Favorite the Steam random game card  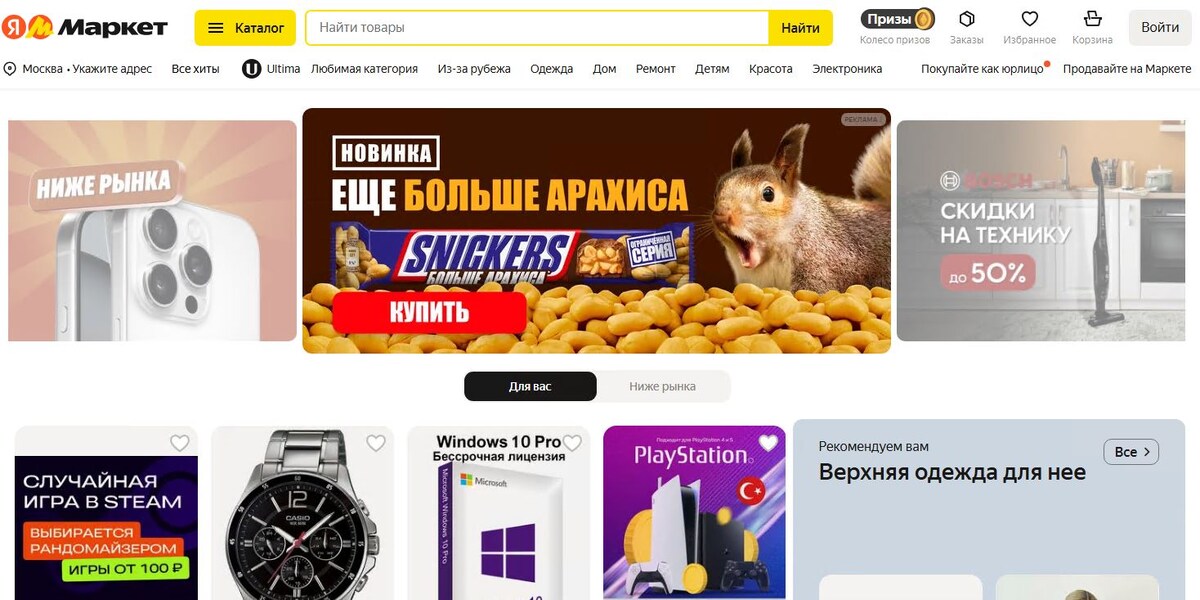point(180,443)
